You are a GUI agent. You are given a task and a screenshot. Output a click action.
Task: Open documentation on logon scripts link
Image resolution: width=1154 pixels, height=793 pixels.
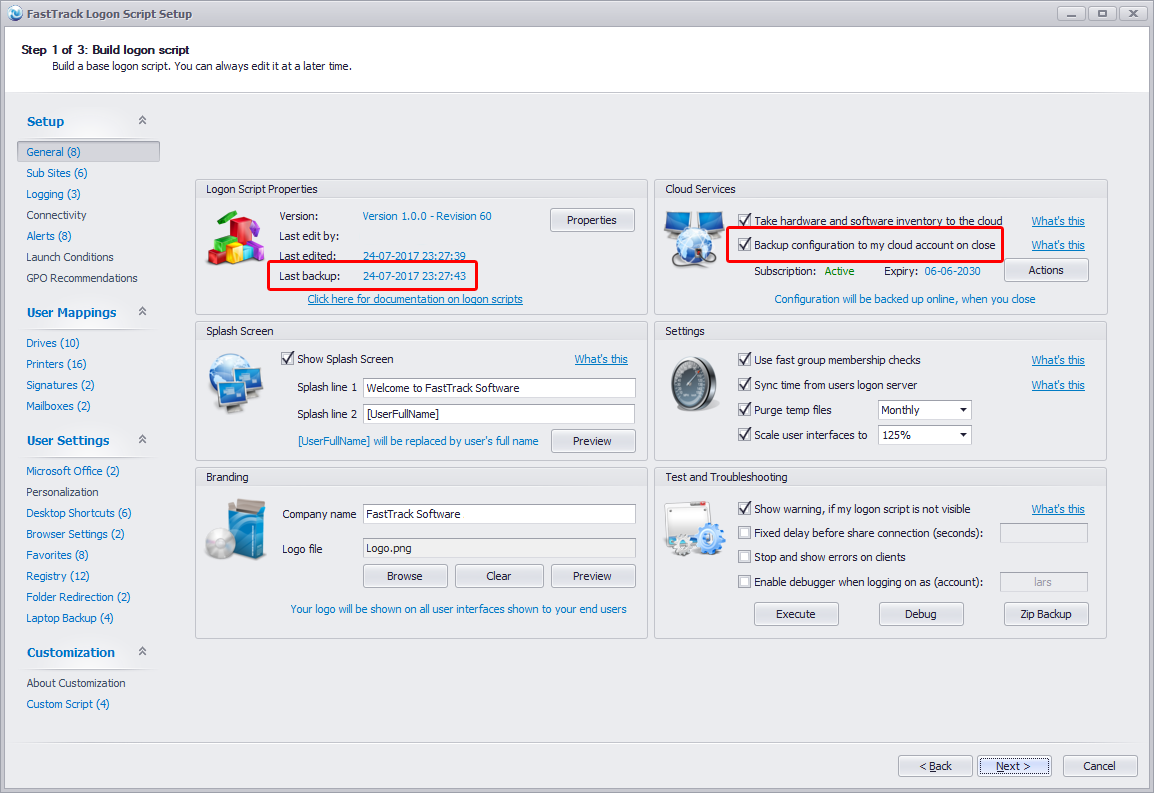[x=415, y=299]
